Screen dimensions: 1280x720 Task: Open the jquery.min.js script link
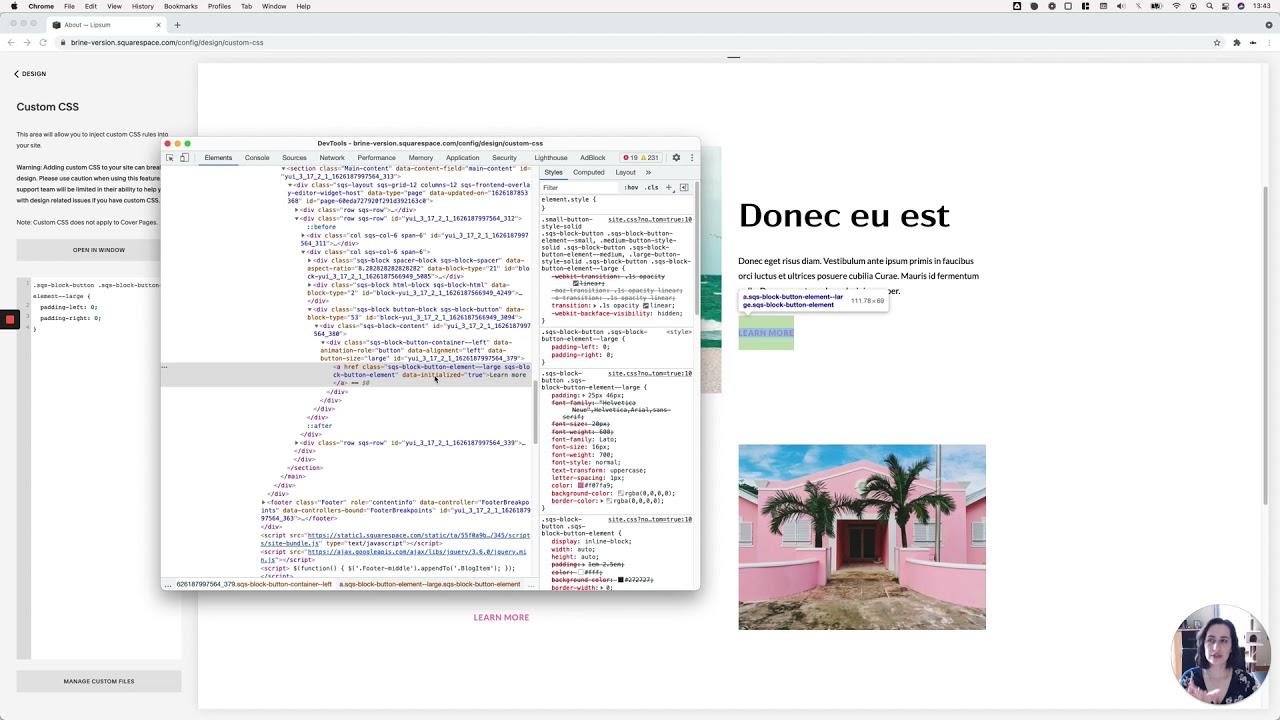(394, 555)
